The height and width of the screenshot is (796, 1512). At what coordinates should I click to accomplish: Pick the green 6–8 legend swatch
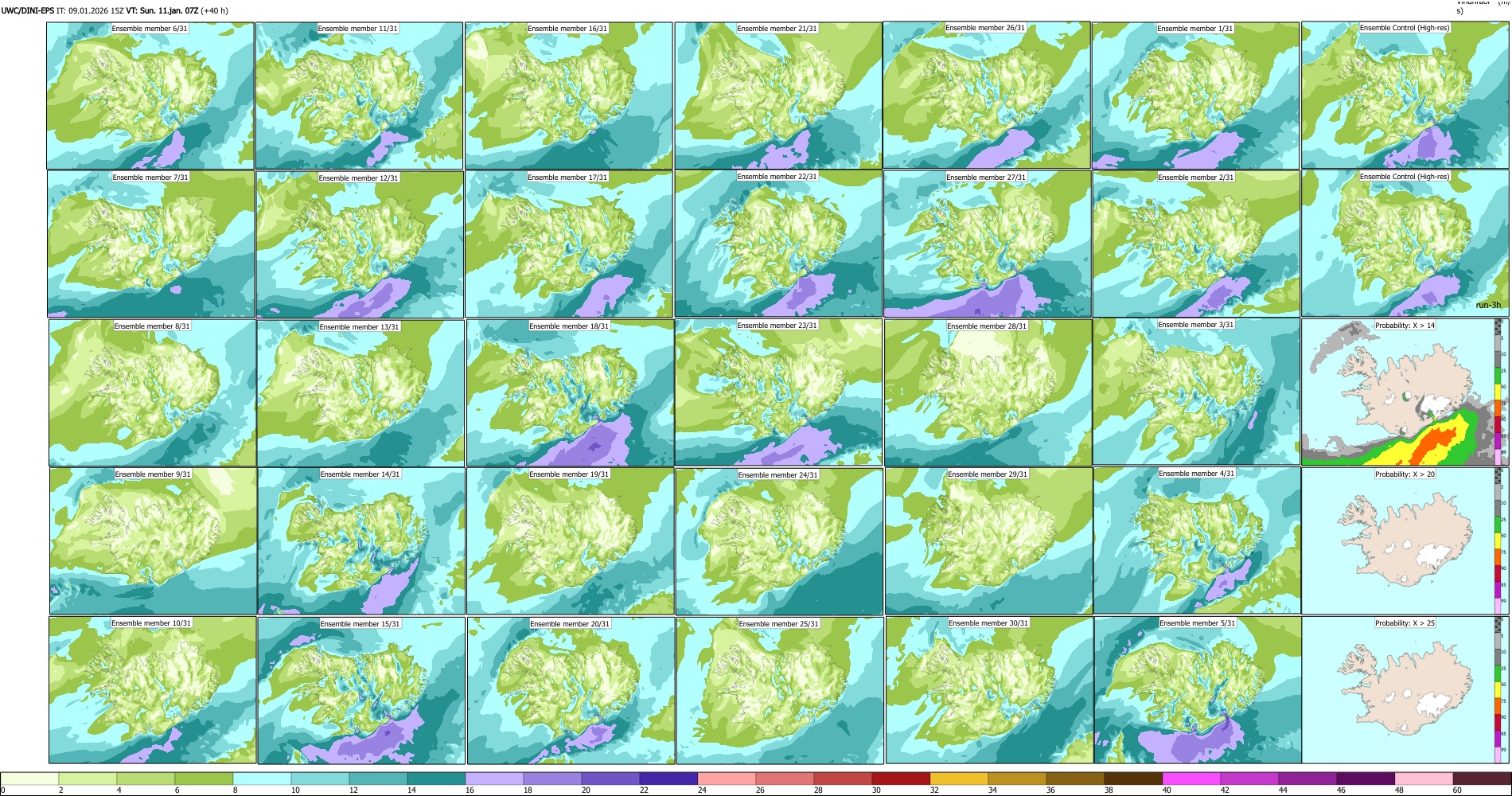204,778
